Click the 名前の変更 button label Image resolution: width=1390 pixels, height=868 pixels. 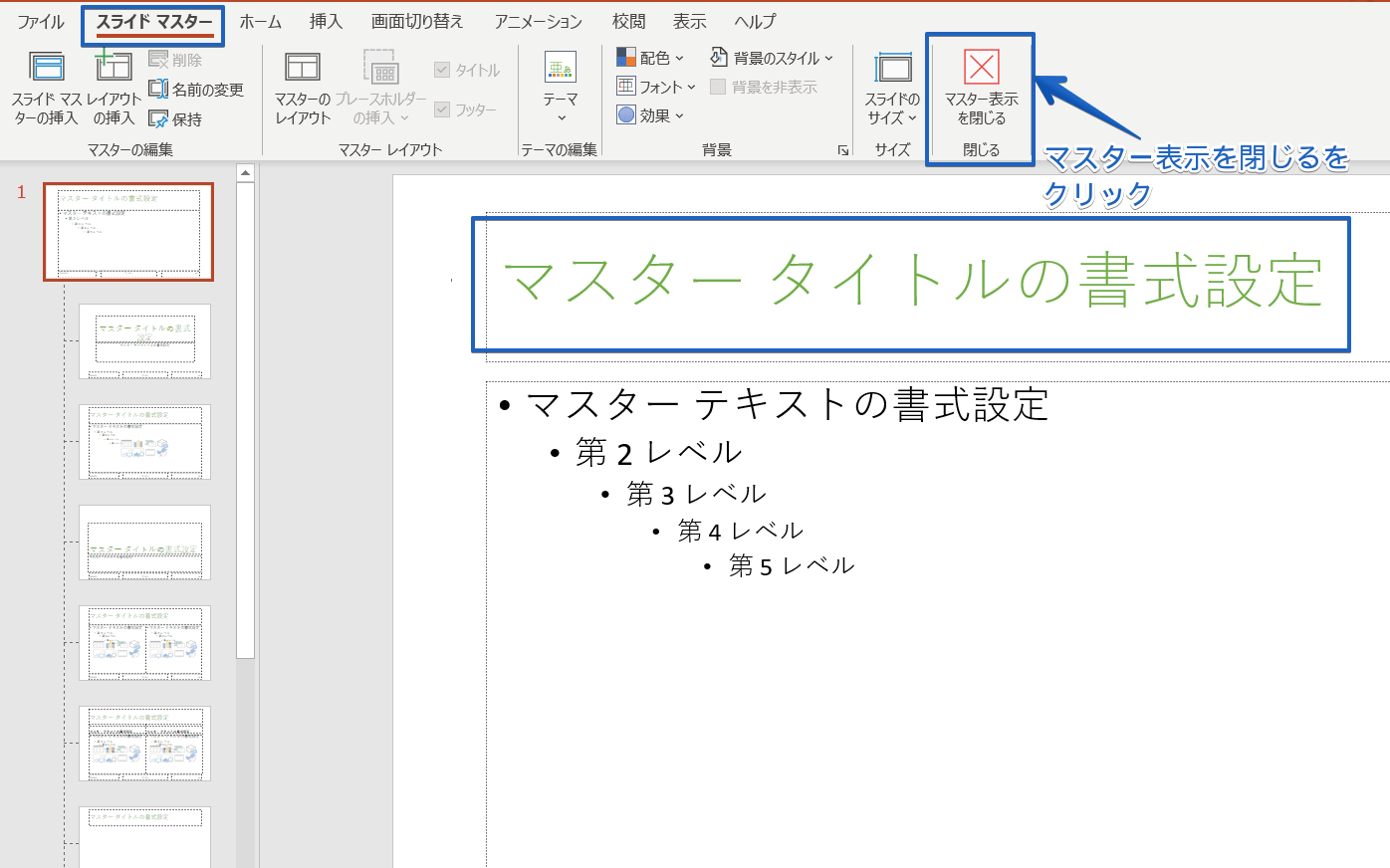click(x=208, y=90)
